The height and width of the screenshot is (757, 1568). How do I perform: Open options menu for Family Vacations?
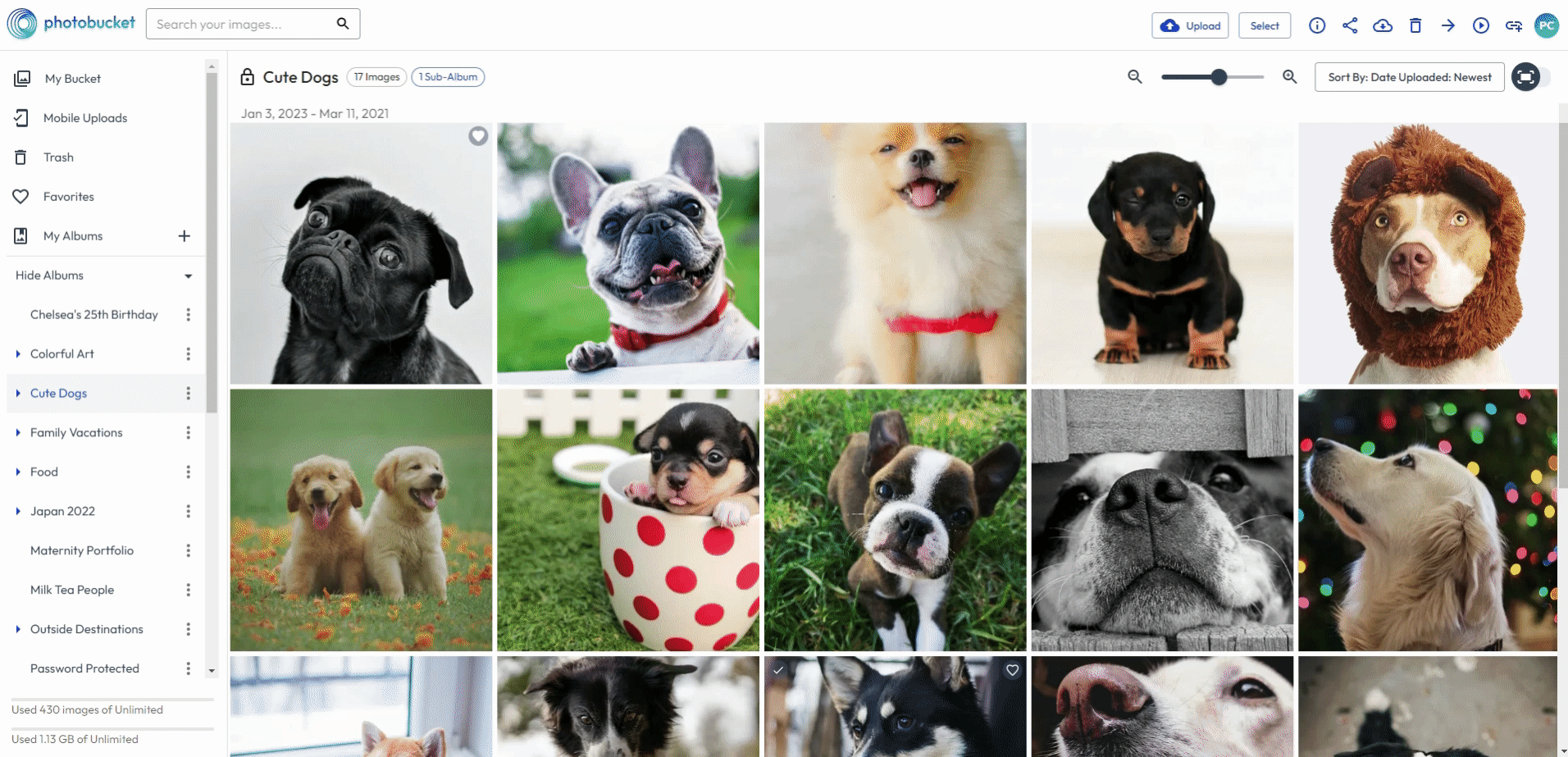(189, 433)
